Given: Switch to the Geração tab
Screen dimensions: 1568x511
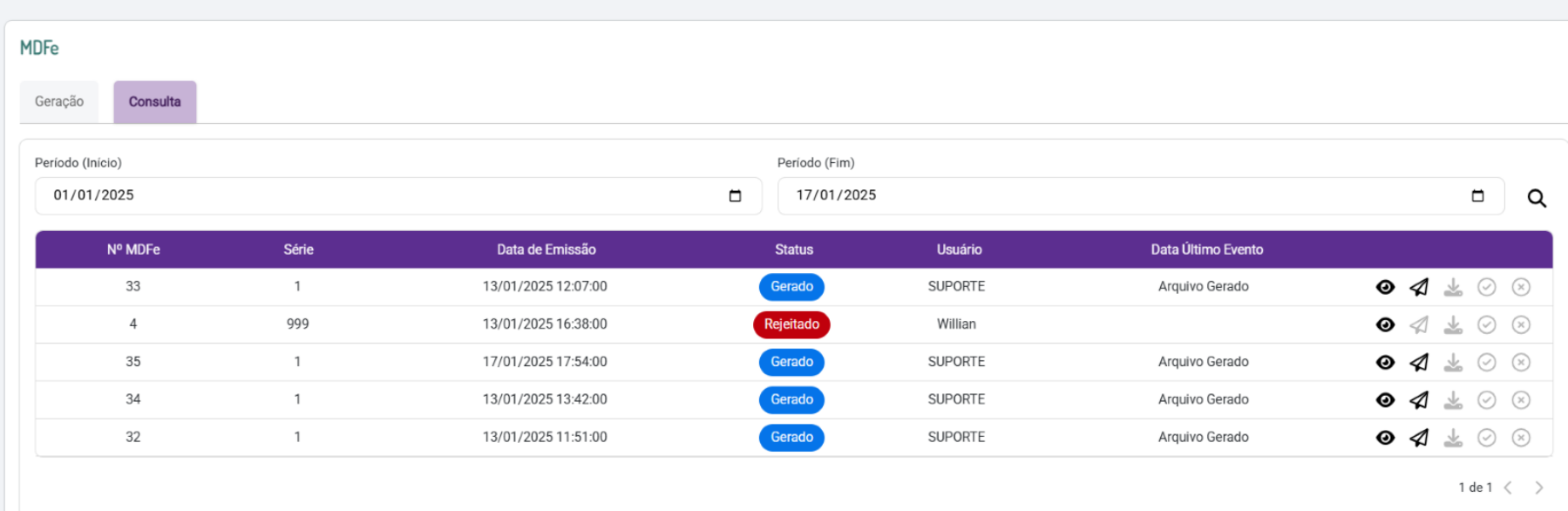Looking at the screenshot, I should point(59,101).
